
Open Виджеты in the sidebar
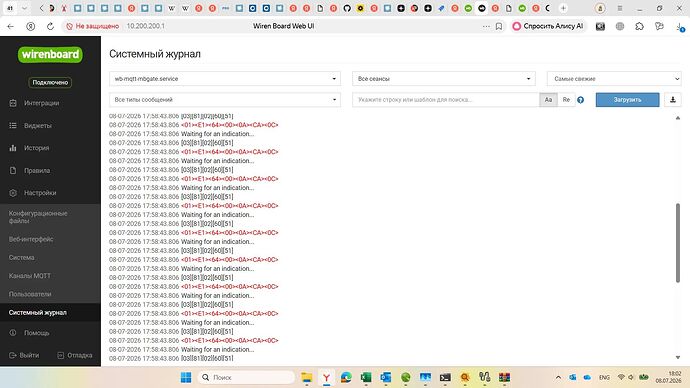coord(38,125)
